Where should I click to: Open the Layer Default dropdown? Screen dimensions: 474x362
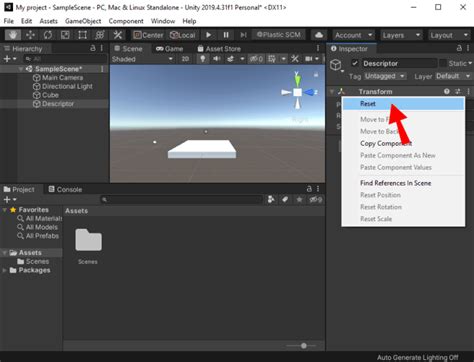(453, 76)
